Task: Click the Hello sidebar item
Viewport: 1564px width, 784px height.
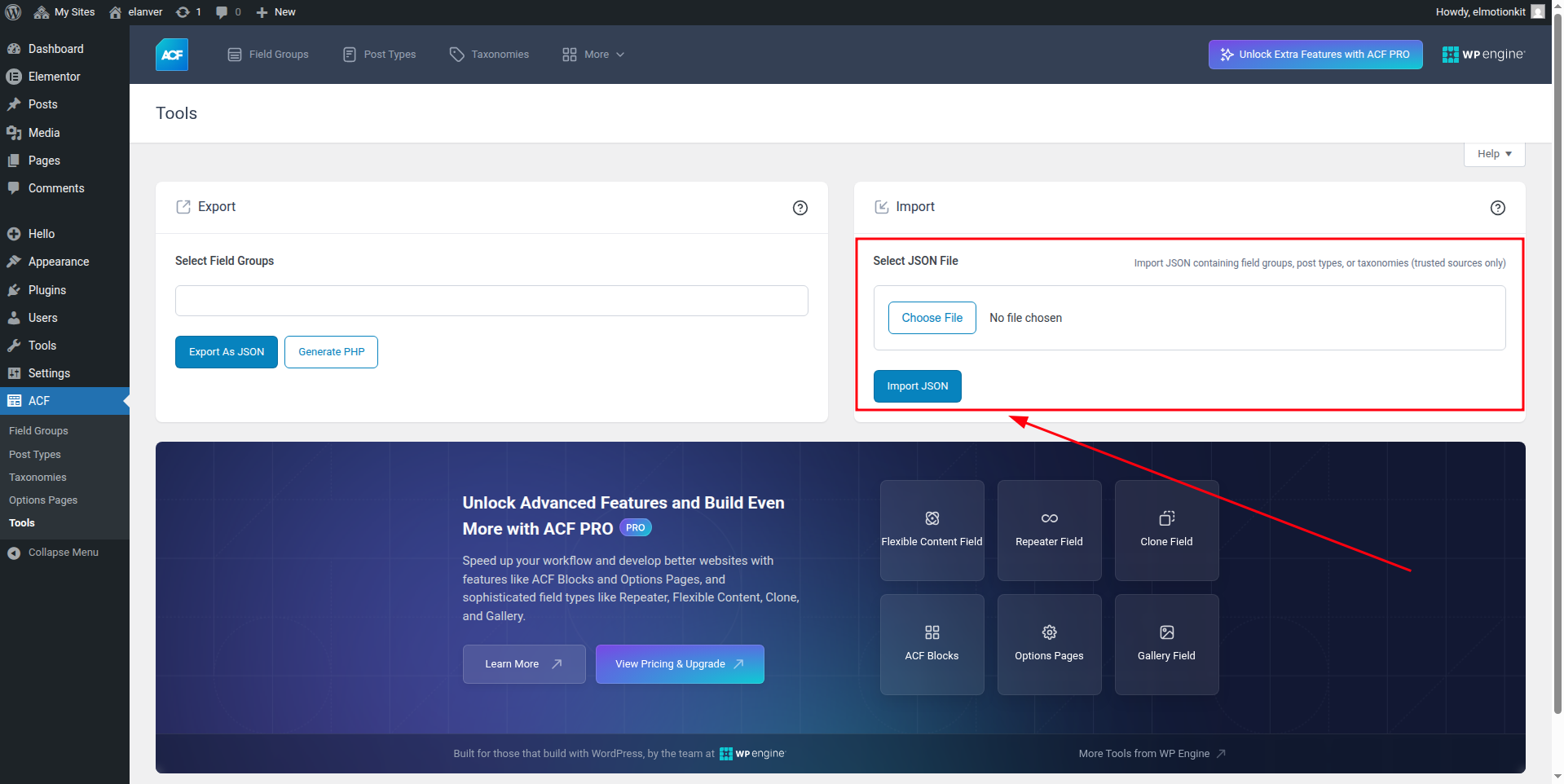Action: (64, 234)
